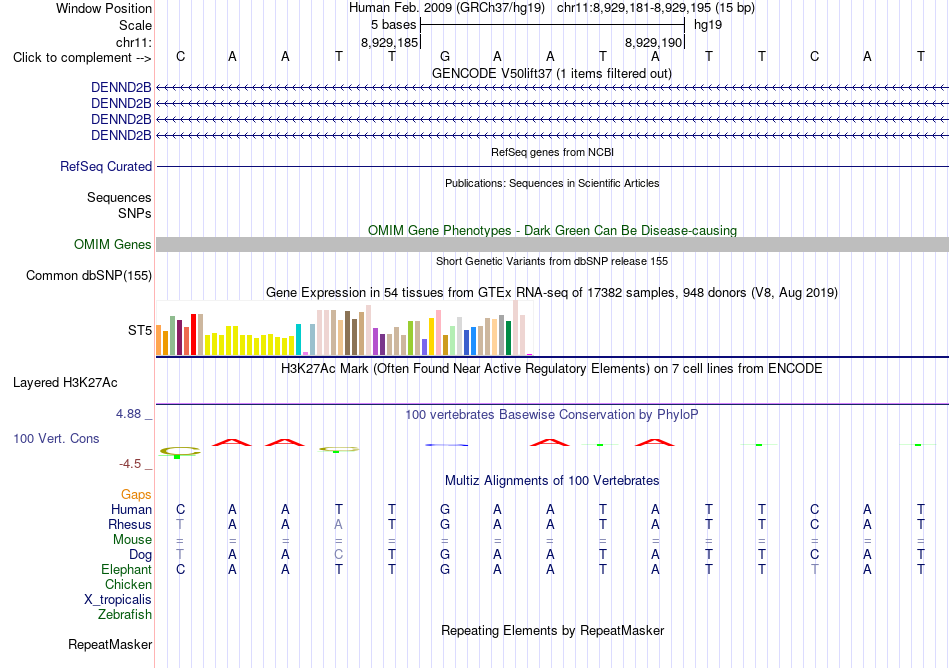Click the 'SNPs' publications subtrack label
Viewport: 950px width, 668px height.
click(135, 213)
